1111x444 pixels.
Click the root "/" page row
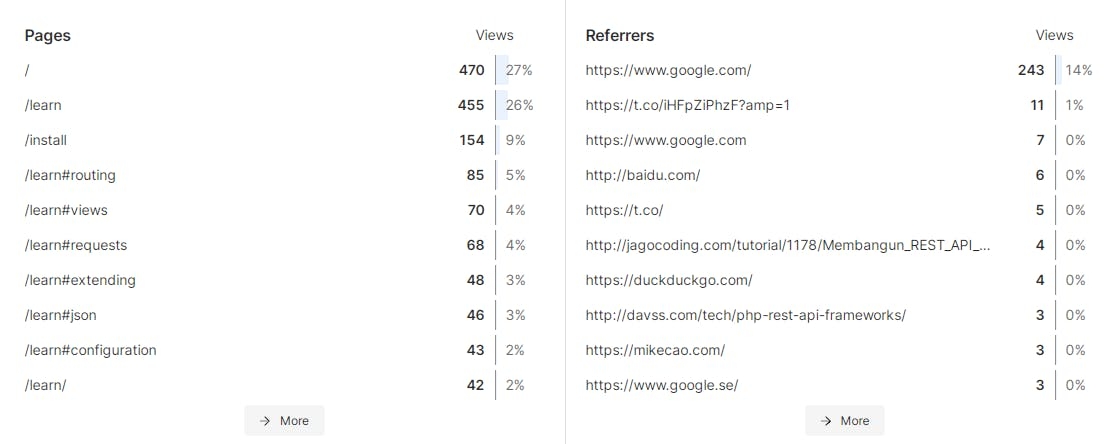tap(278, 70)
